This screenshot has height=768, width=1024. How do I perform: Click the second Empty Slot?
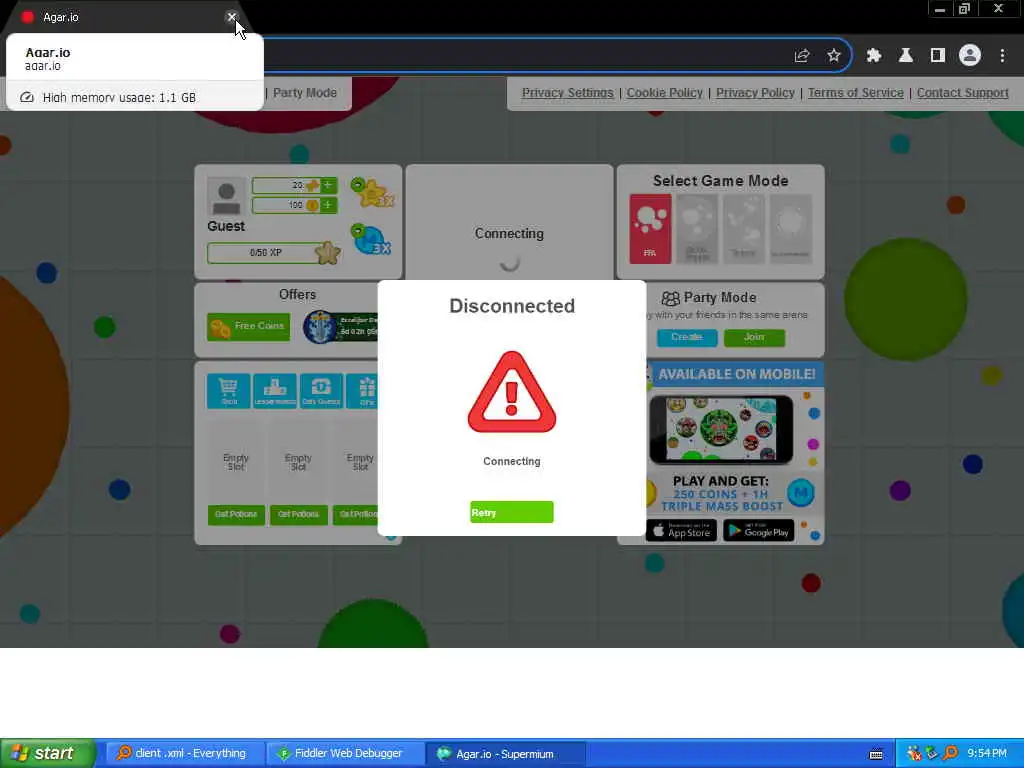click(298, 462)
